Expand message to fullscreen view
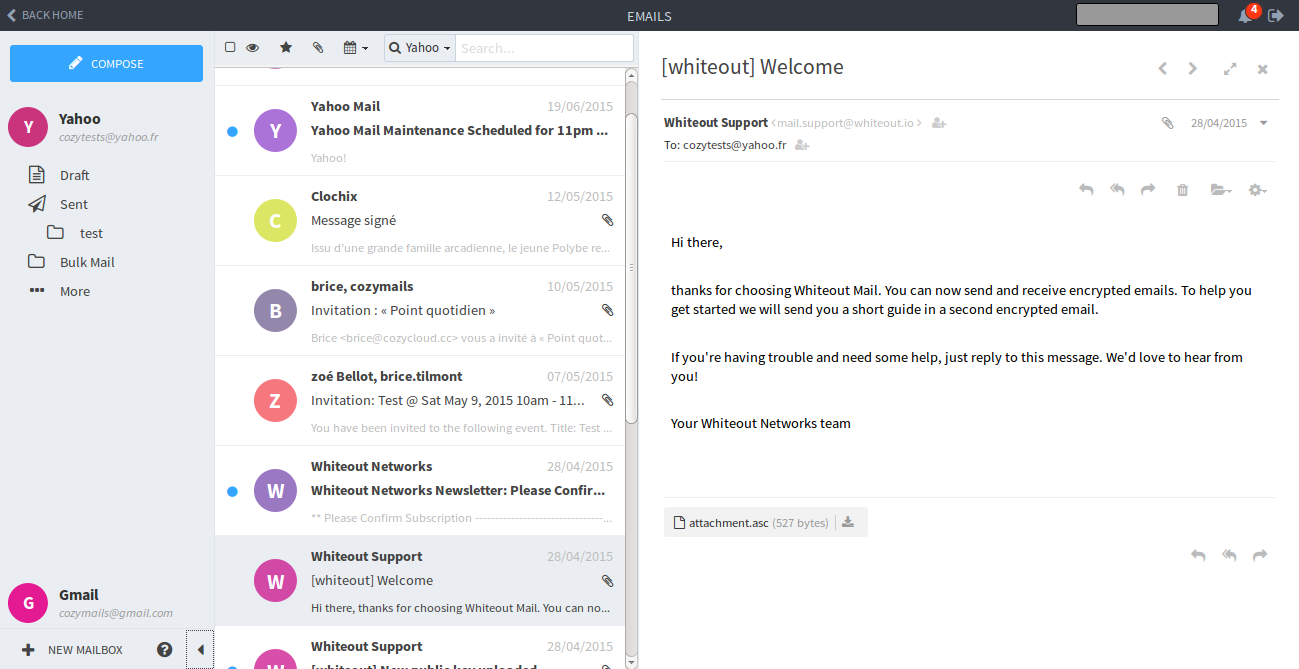 [x=1230, y=68]
